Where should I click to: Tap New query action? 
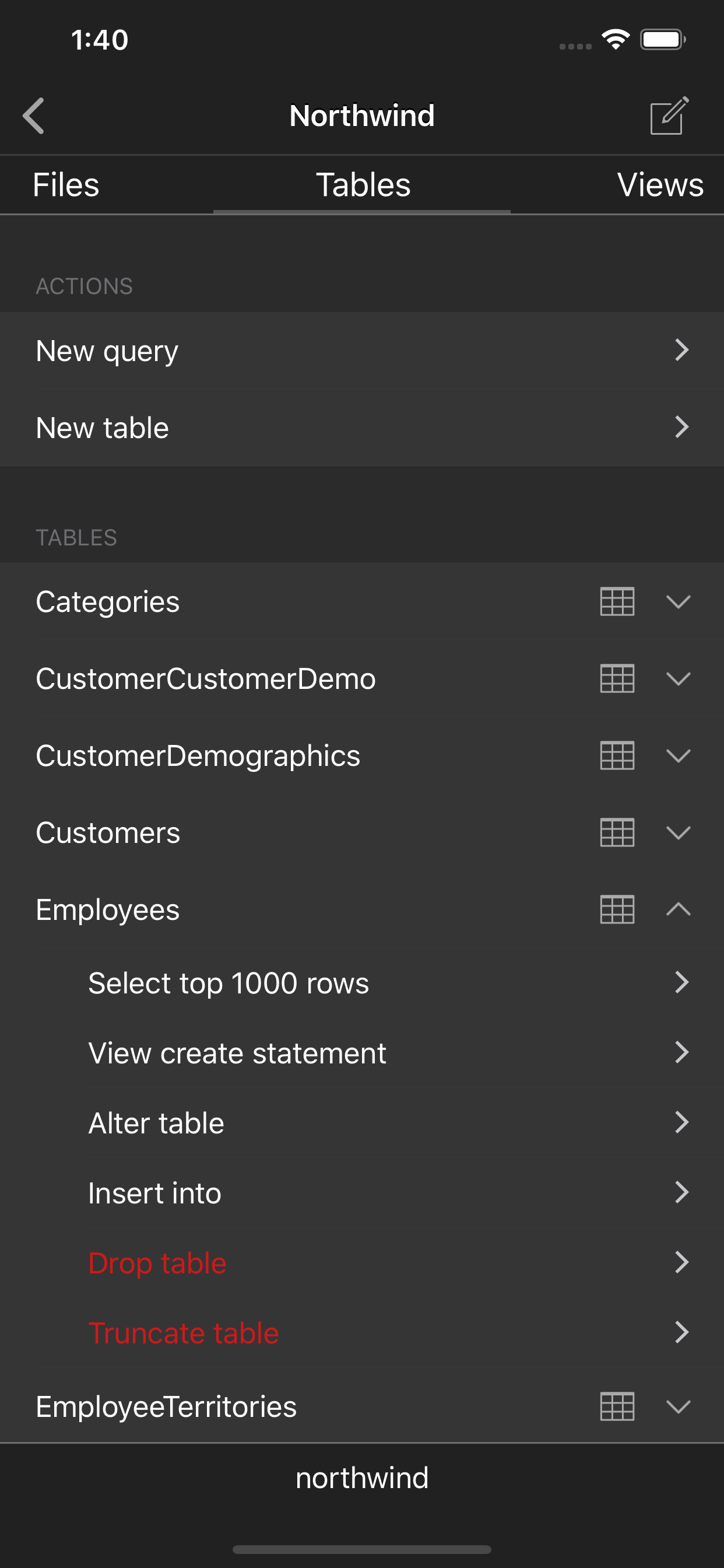coord(361,351)
